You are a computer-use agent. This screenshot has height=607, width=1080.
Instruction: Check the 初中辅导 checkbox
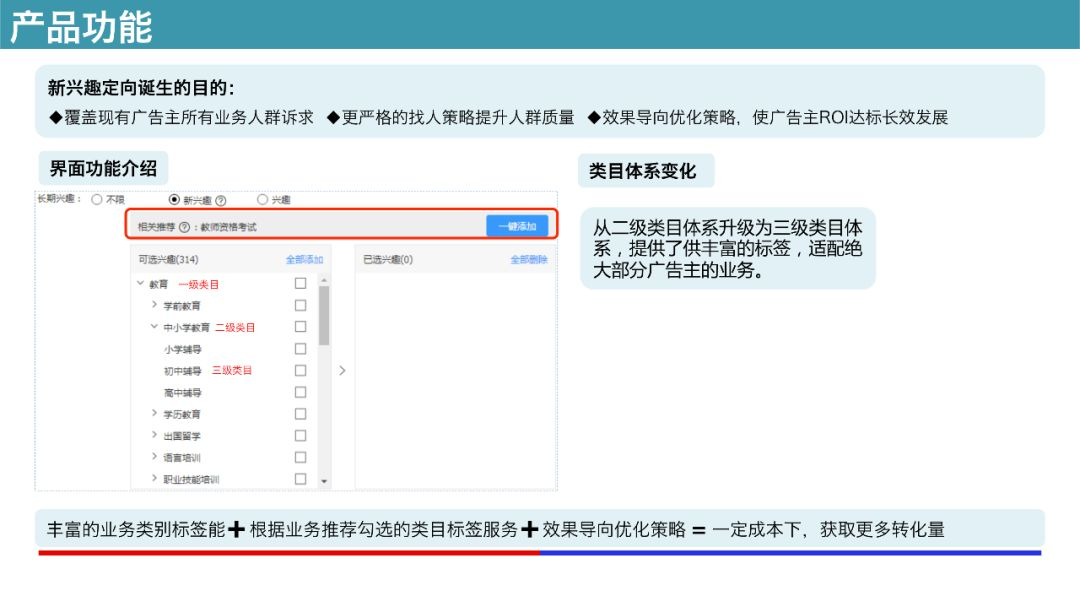[300, 370]
